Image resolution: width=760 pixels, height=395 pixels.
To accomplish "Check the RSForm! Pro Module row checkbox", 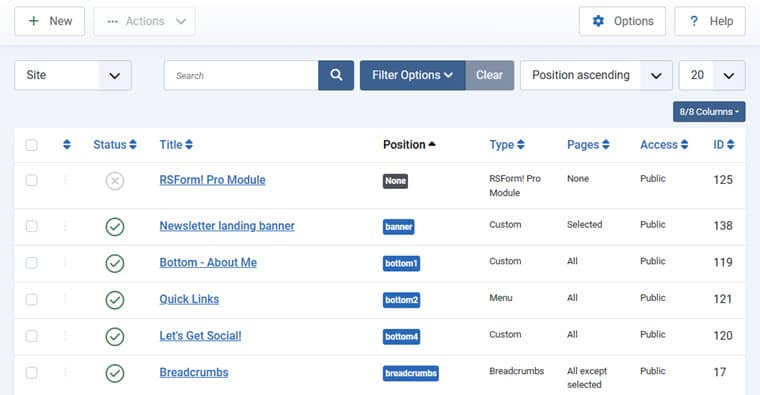I will coord(32,180).
